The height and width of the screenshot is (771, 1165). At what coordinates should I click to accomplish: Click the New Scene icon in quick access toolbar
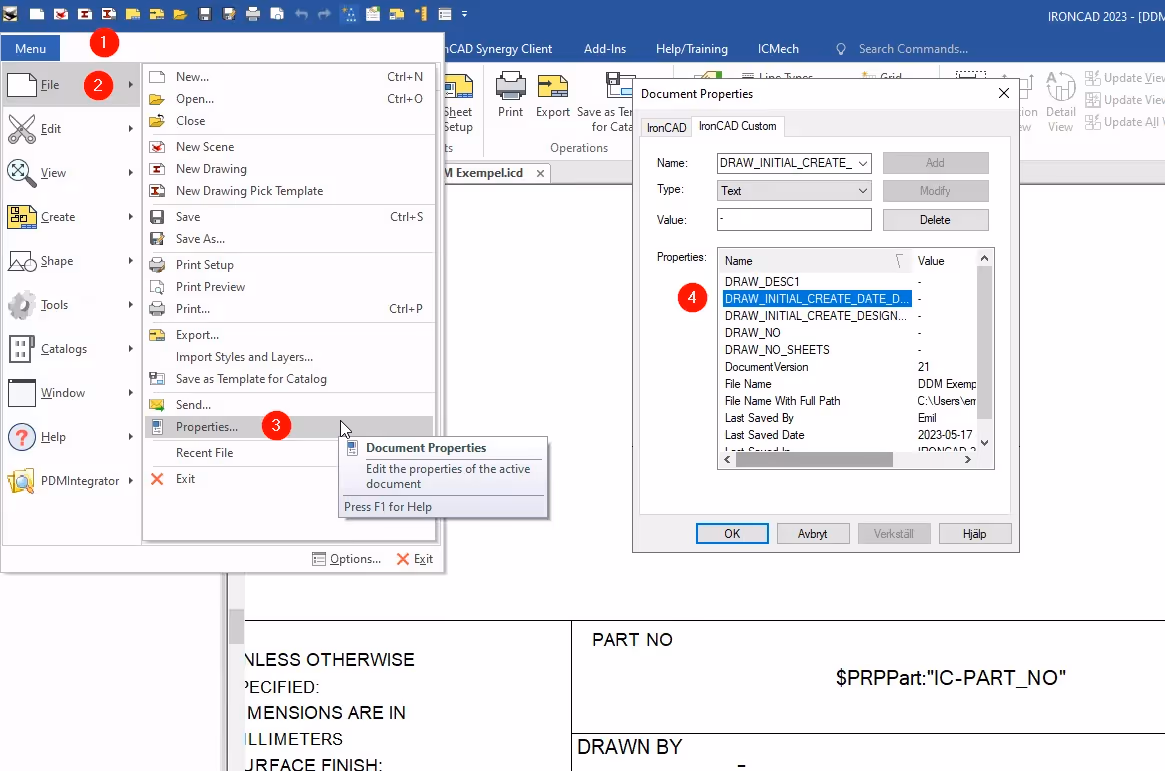(61, 14)
